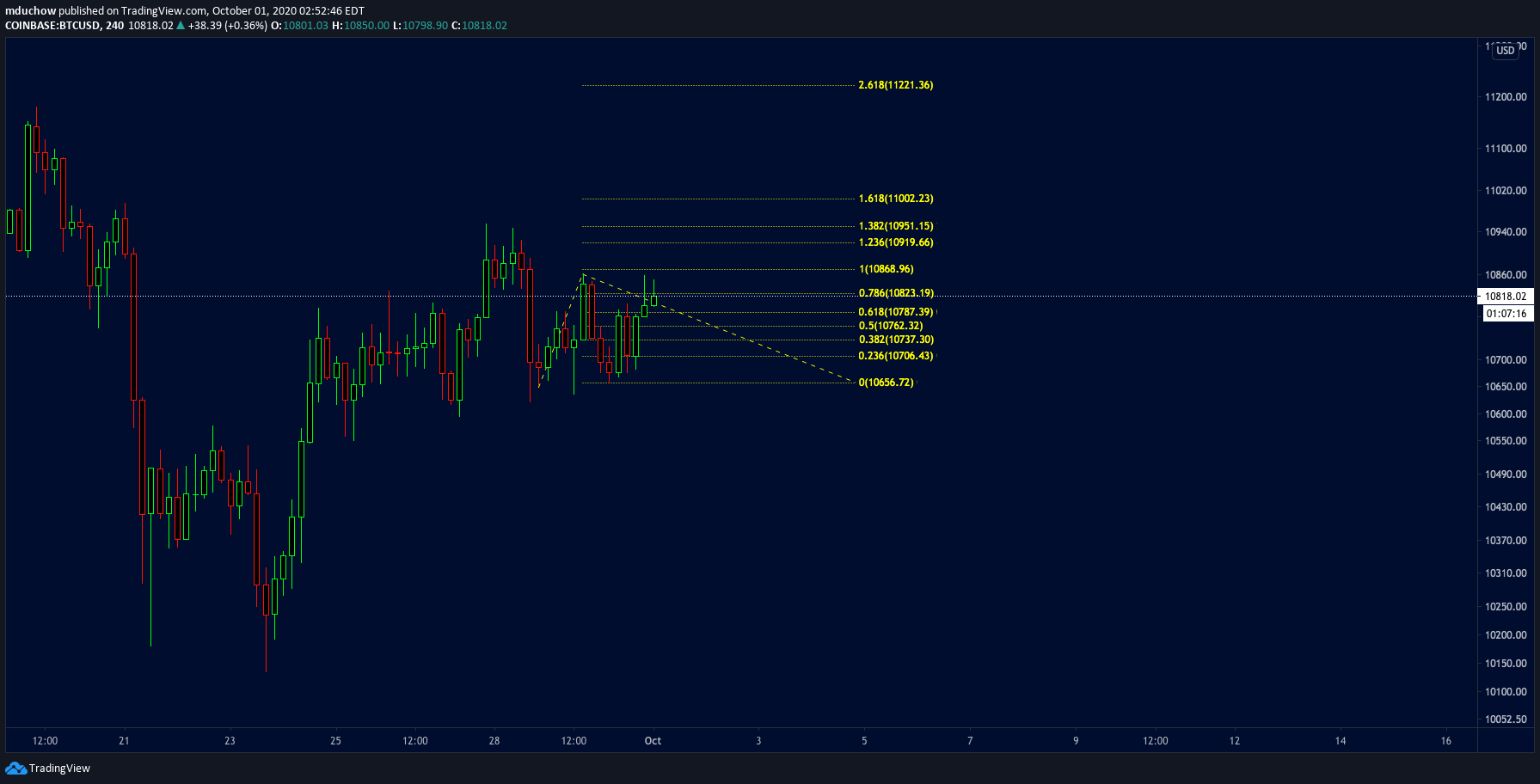
Task: Select the 0.236(10706.43) Fibonacci level label
Action: [895, 356]
